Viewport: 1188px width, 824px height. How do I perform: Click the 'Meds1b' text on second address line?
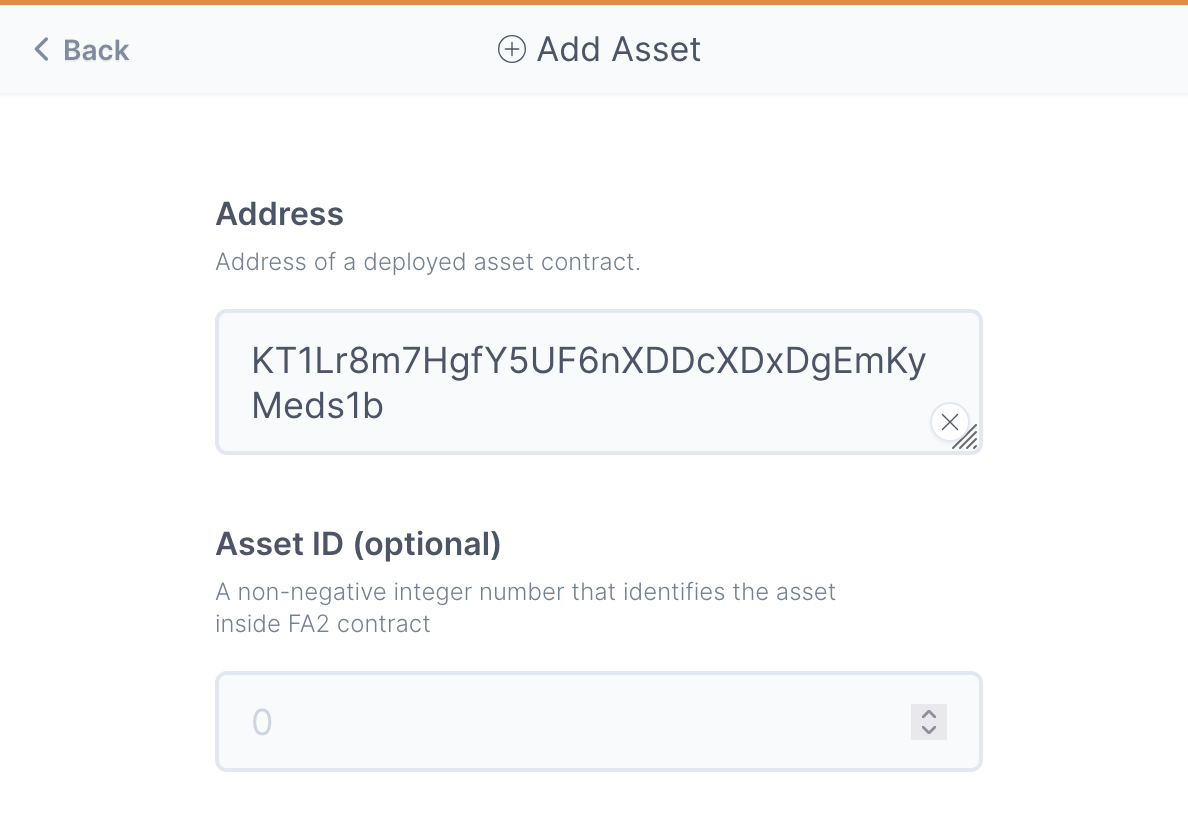[317, 406]
